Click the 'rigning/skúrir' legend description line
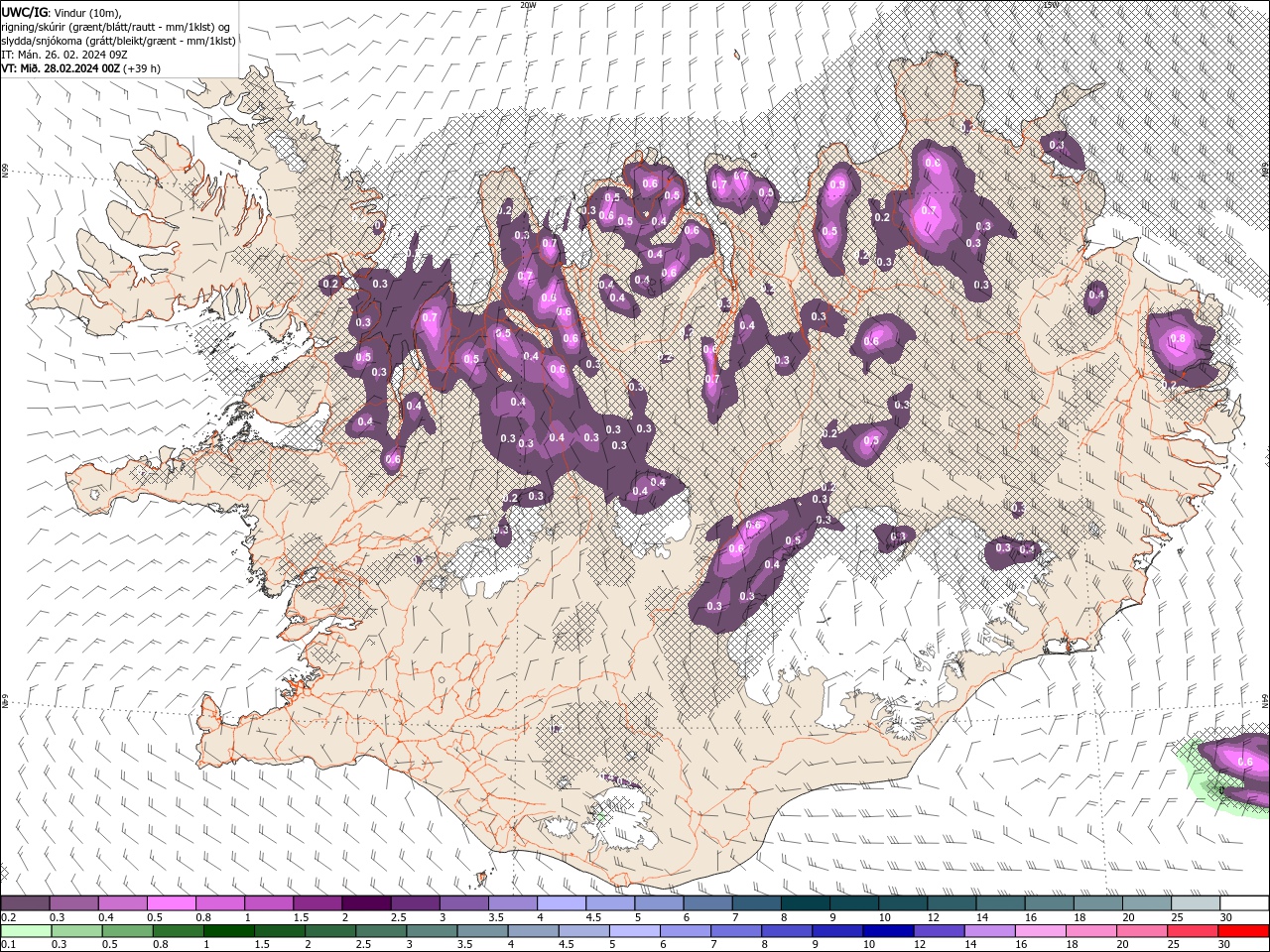The image size is (1270, 952). 117,27
